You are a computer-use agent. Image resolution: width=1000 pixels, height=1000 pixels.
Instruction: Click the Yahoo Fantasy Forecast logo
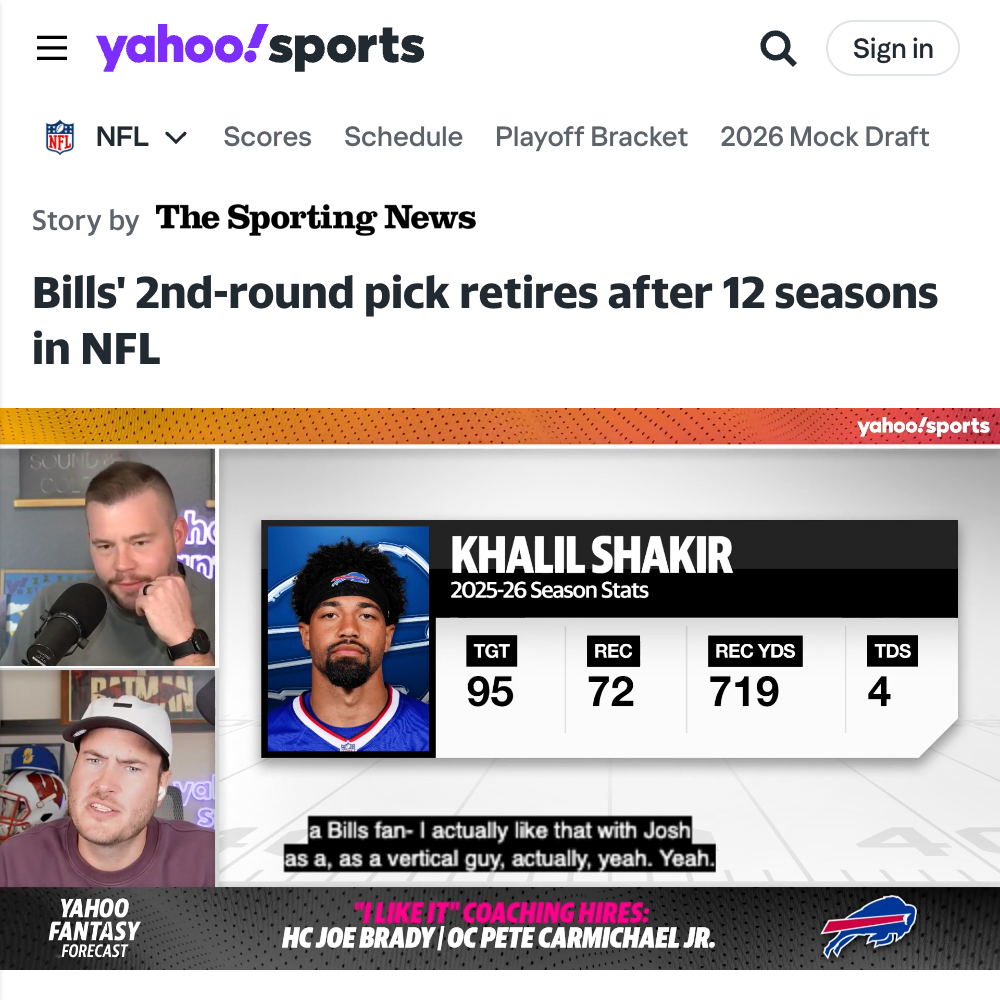[x=94, y=928]
